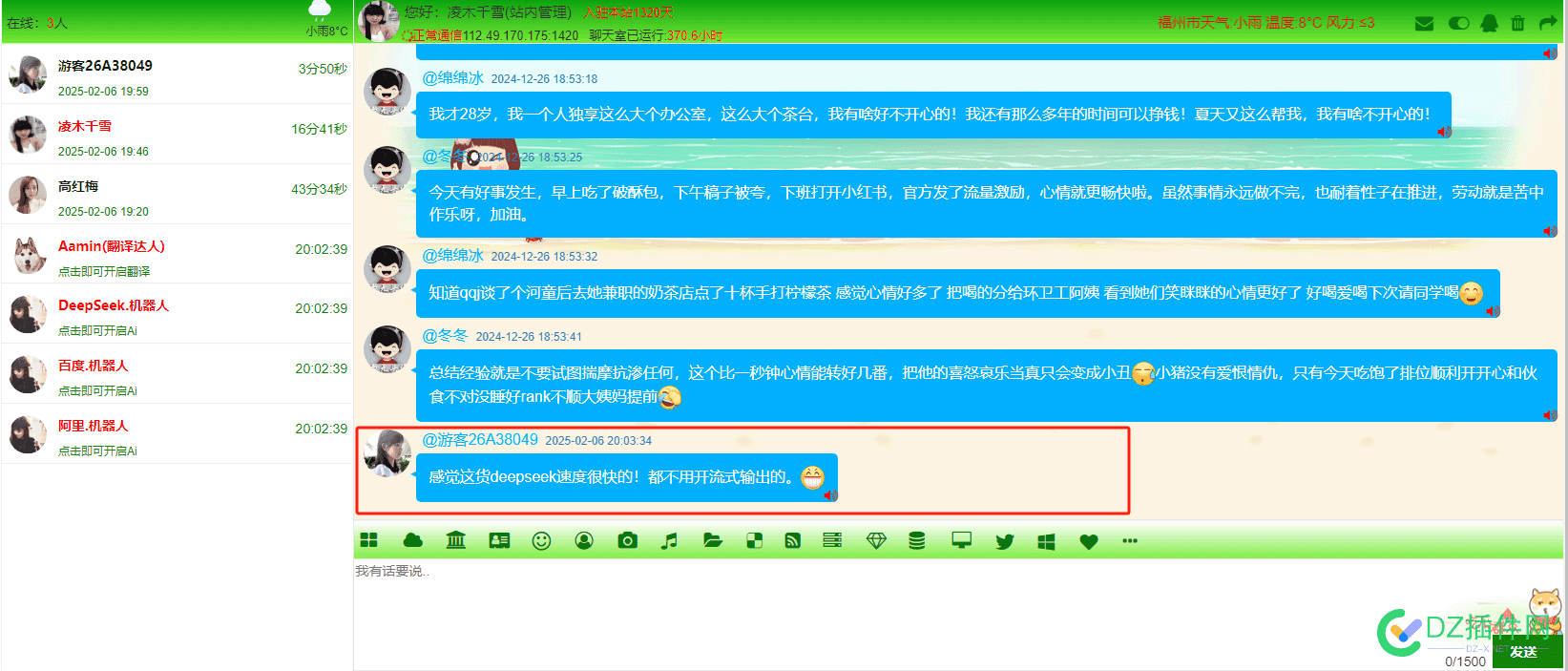Click the desktop monitor icon
Screen dimensions: 1568x671
961,541
